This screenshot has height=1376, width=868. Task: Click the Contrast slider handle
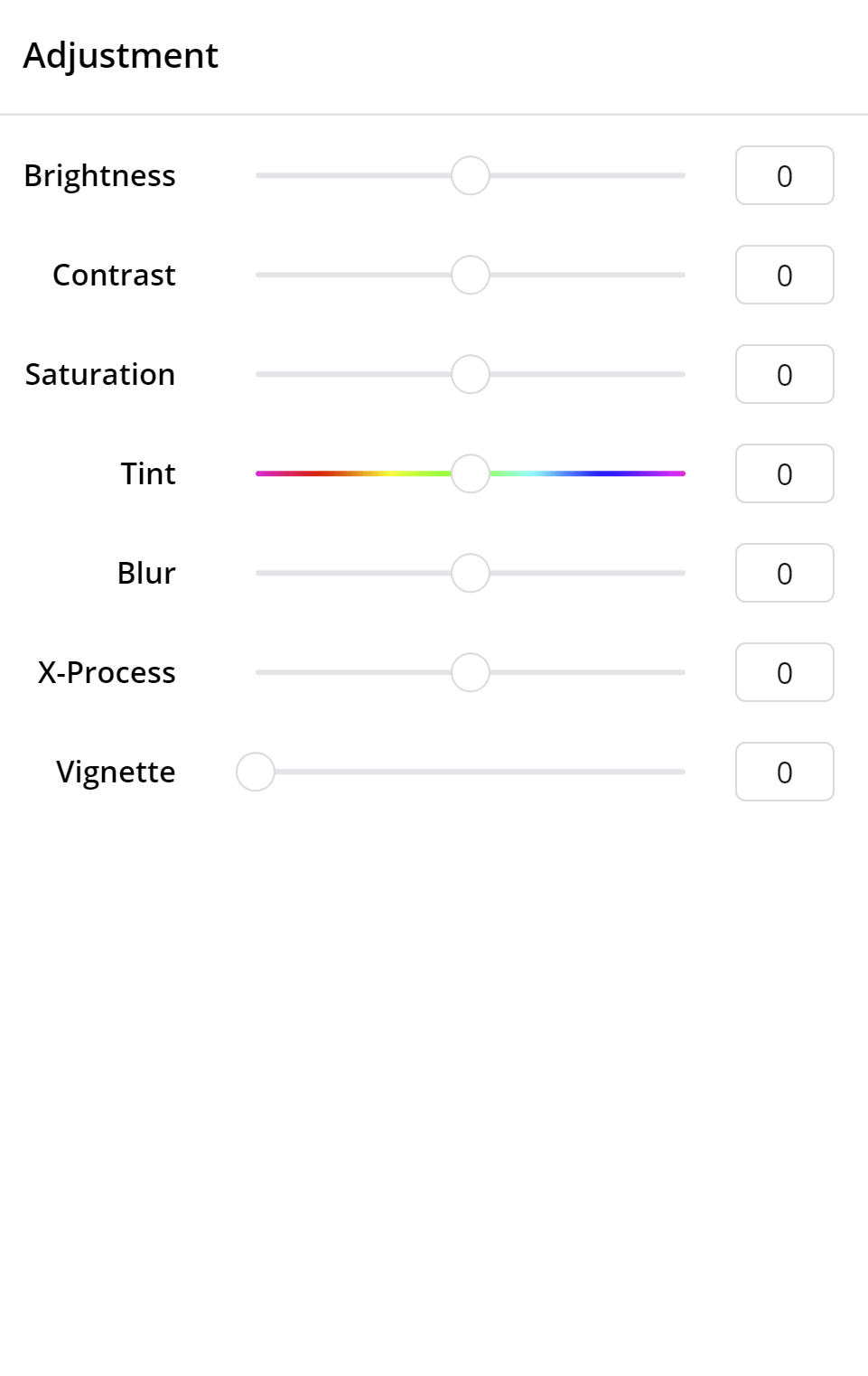pyautogui.click(x=471, y=275)
